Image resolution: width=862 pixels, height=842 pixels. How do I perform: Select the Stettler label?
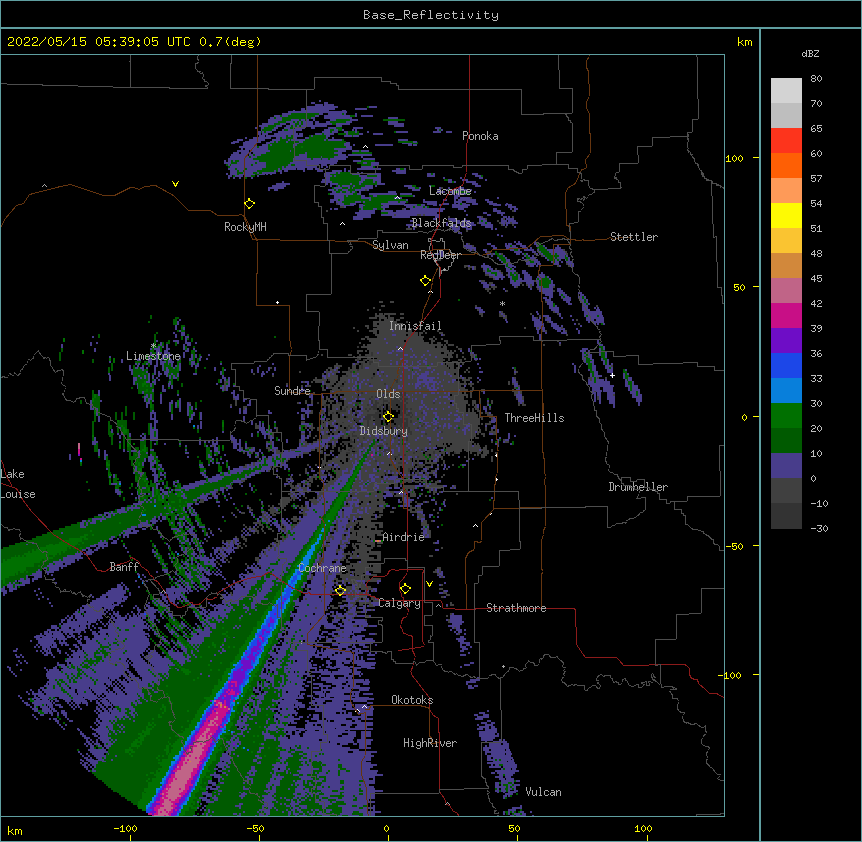coord(634,237)
